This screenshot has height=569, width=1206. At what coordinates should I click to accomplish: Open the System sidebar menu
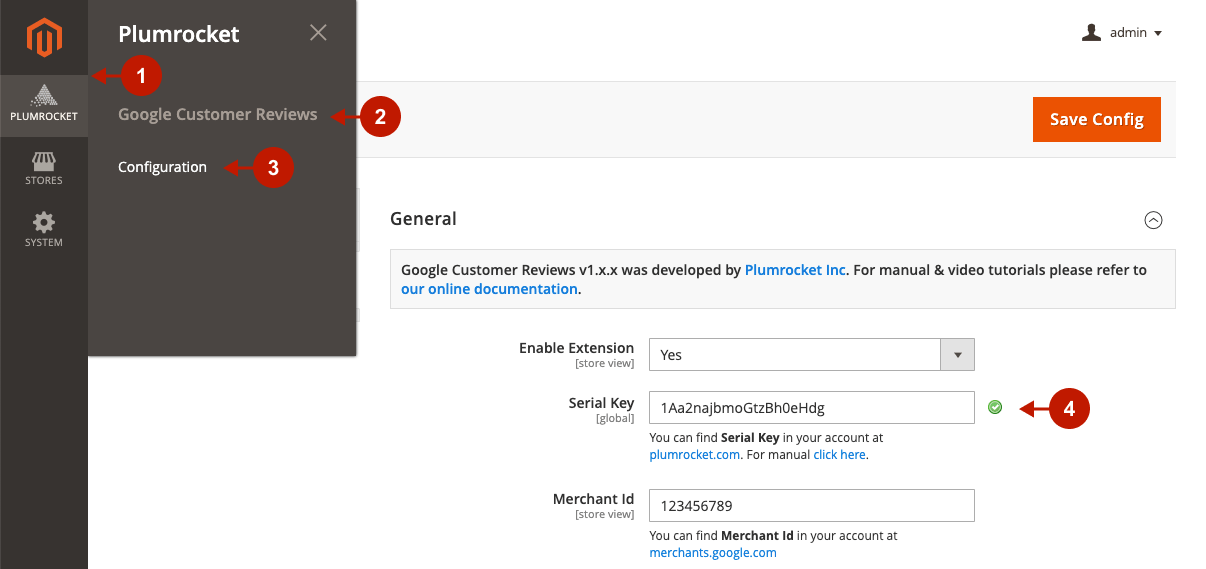(44, 230)
